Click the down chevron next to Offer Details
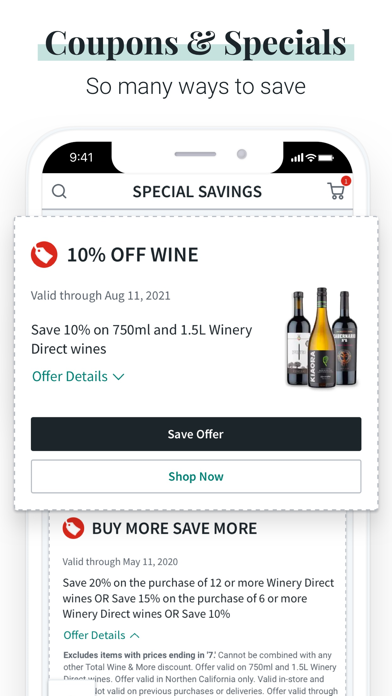Screen dimensions: 392x696 119,377
